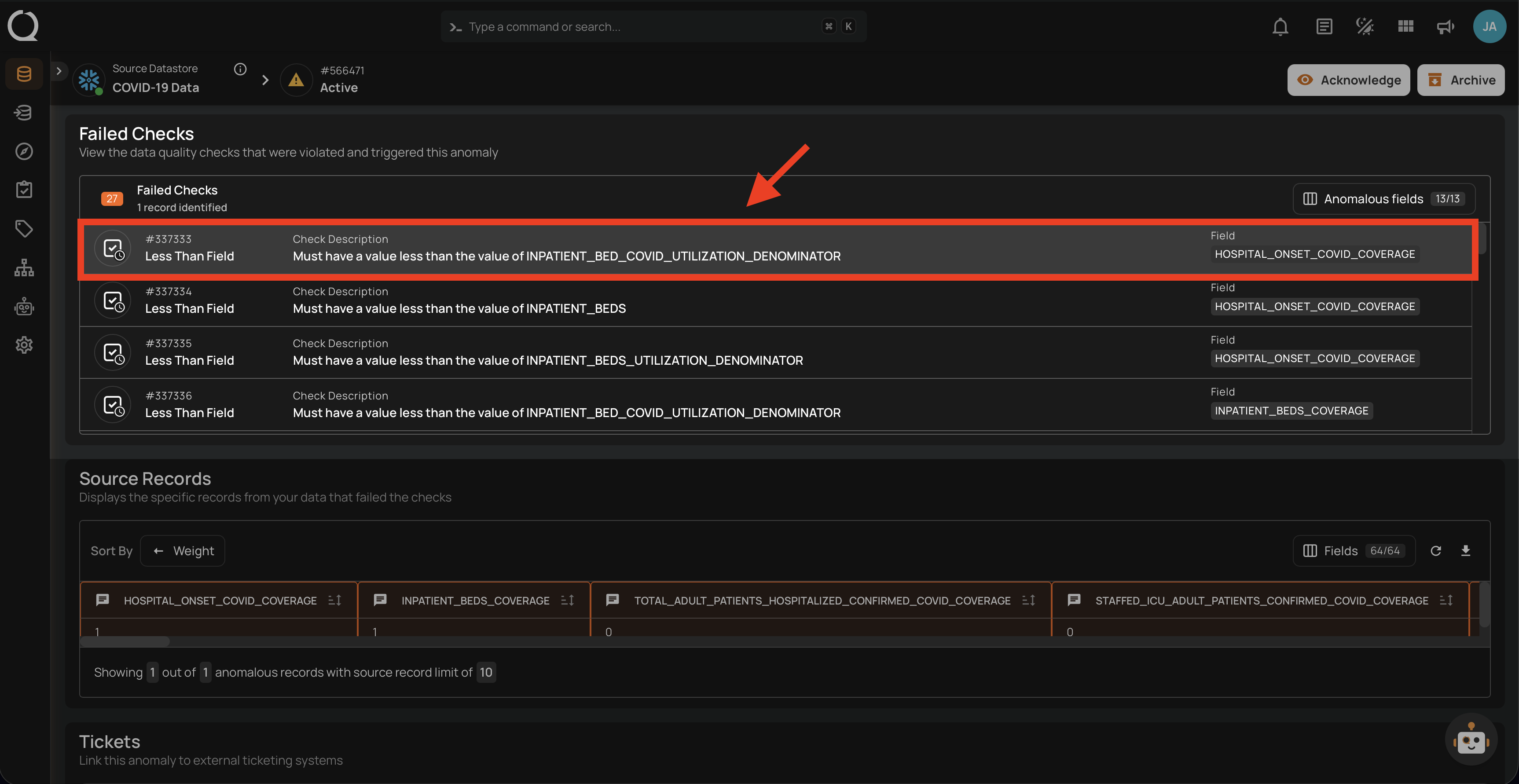
Task: Sort by INPATIENT_BEDS_COVERAGE column
Action: (567, 600)
